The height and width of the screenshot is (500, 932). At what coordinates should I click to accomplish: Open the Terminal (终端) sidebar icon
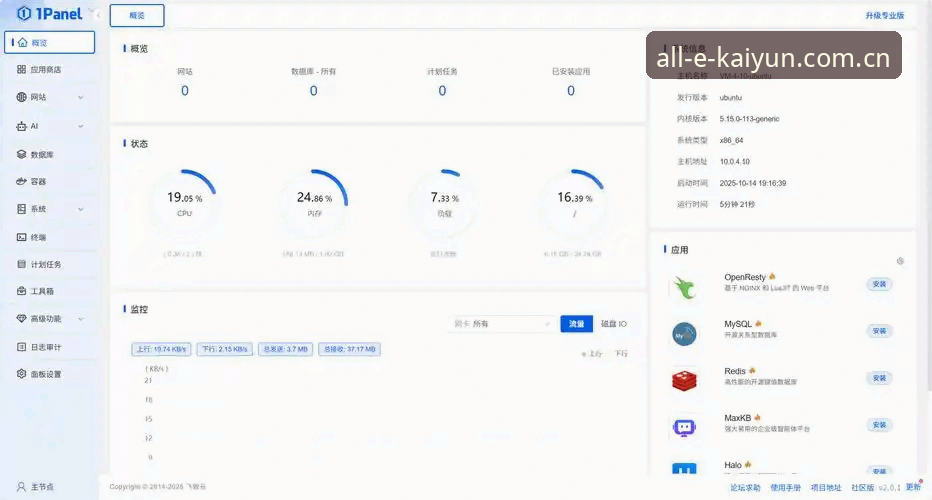pos(21,237)
